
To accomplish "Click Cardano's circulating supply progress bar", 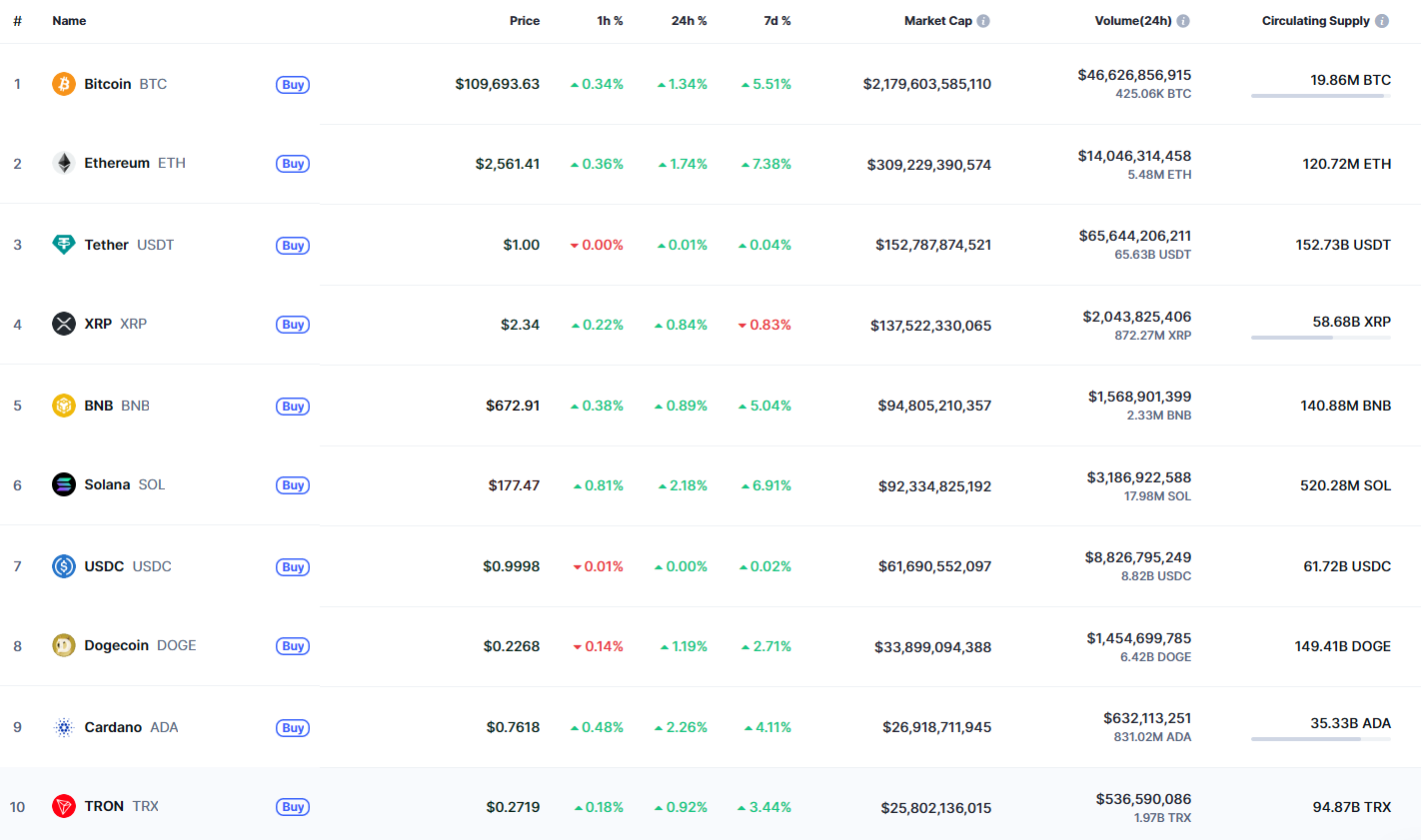I will 1321,739.
